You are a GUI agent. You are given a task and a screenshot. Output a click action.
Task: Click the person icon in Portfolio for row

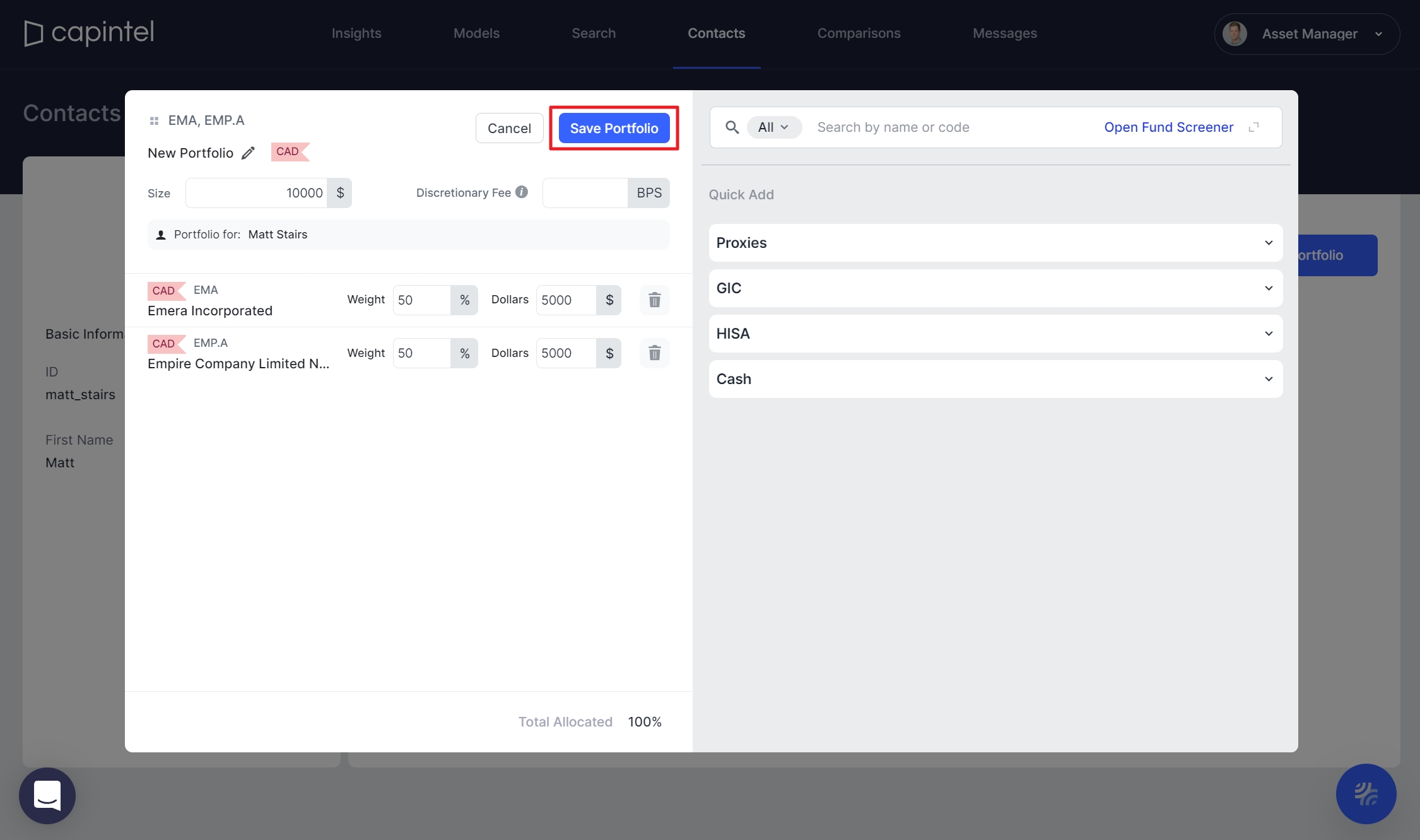point(161,235)
